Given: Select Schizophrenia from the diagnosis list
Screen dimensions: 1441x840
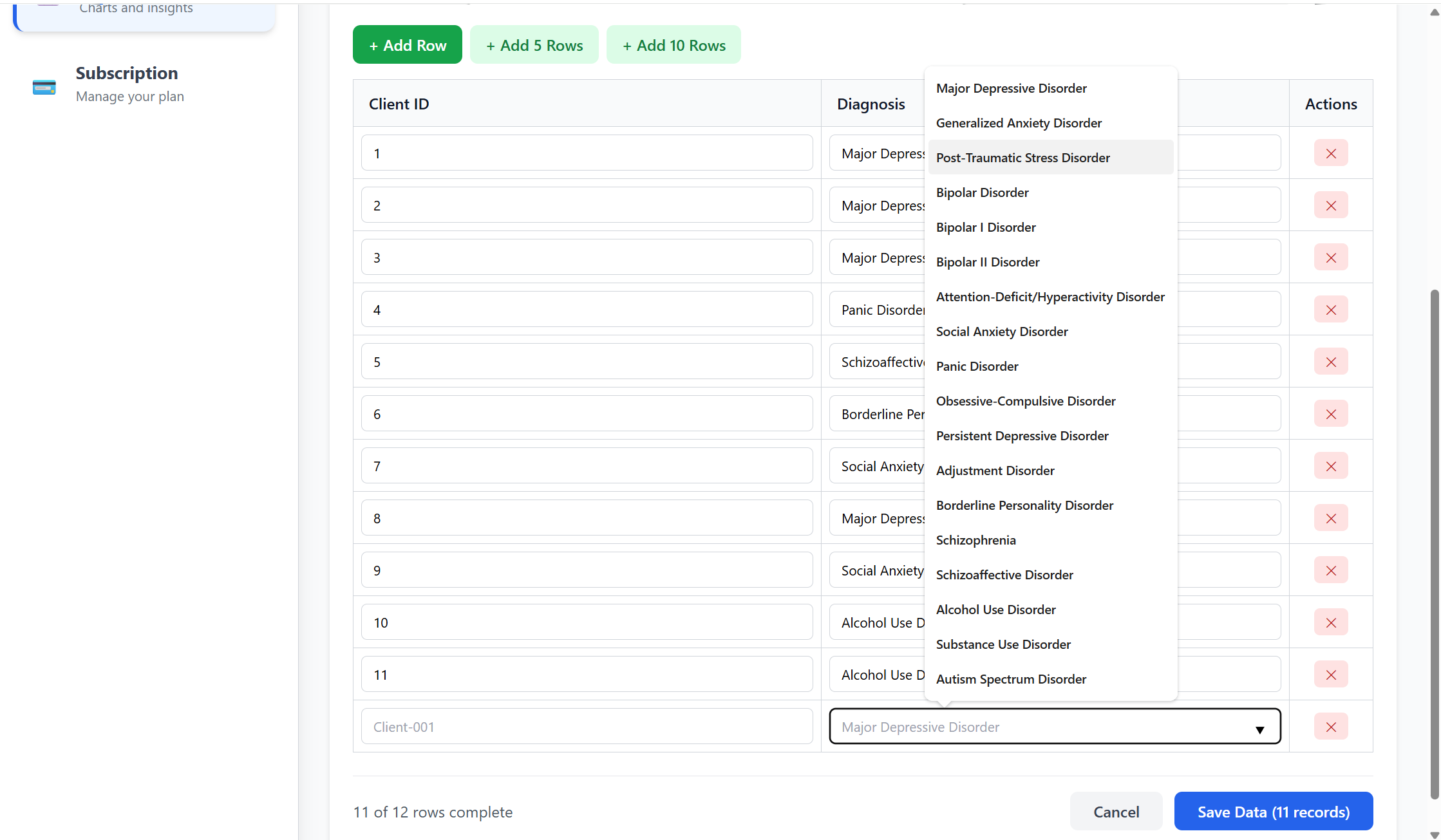Looking at the screenshot, I should [x=976, y=540].
